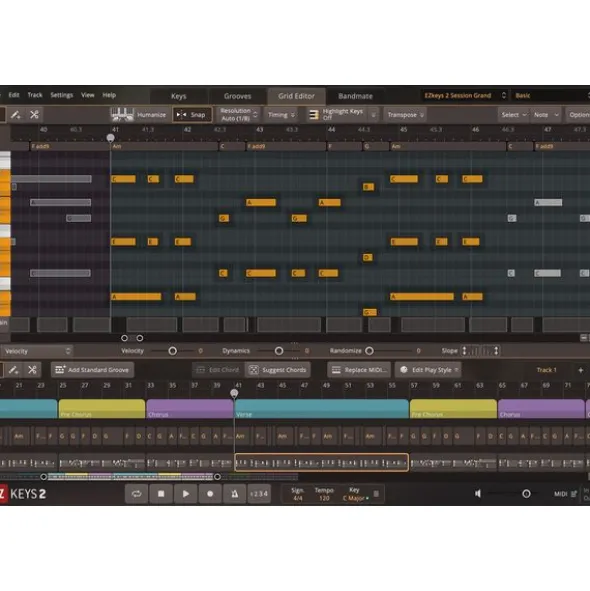Click the speaker volume icon
This screenshot has height=591, width=590.
(x=478, y=493)
